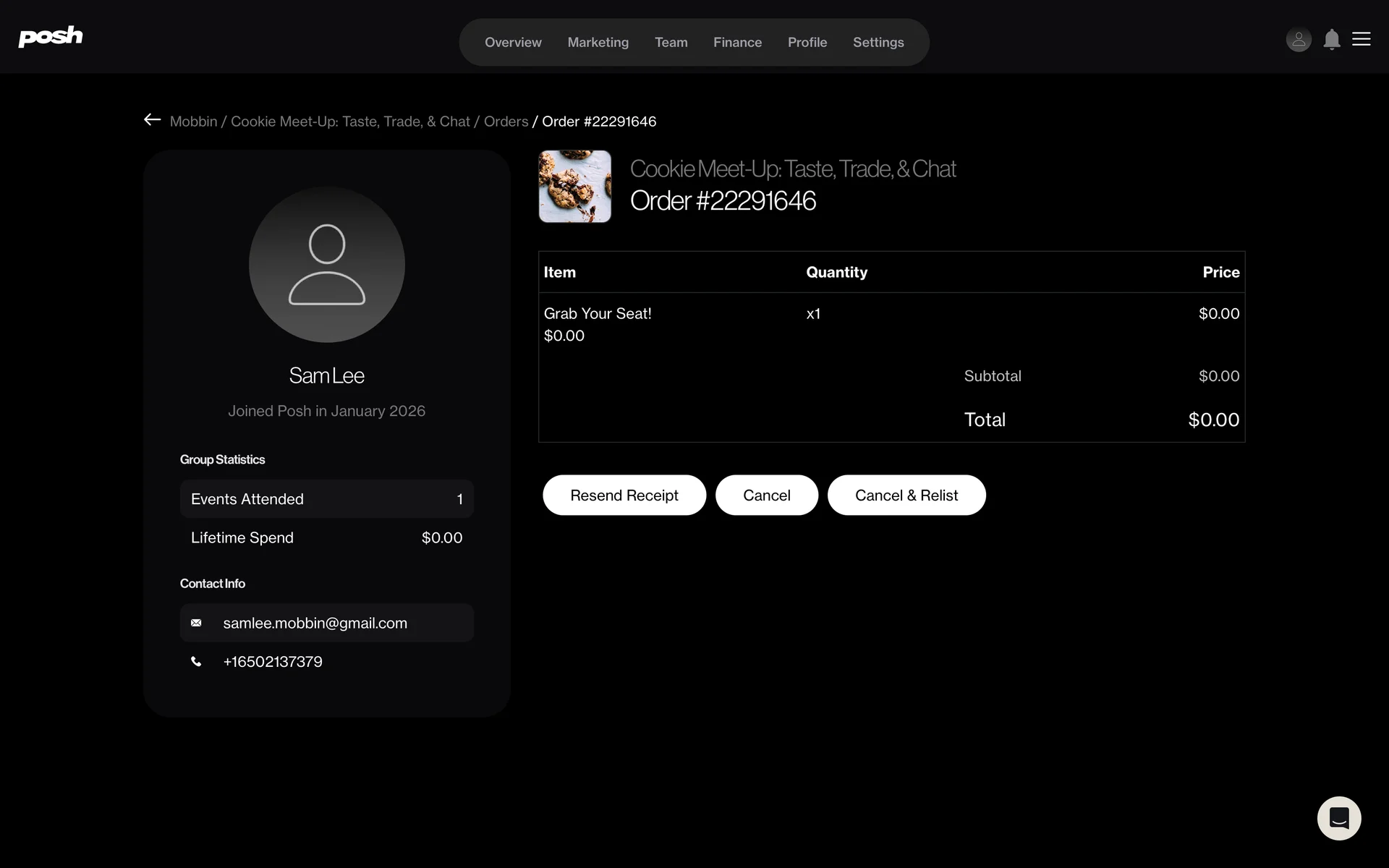Open the notifications bell
Viewport: 1389px width, 868px height.
click(x=1331, y=40)
